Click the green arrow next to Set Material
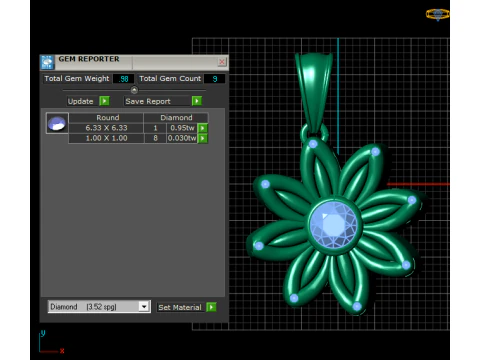The image size is (480, 360). (x=211, y=307)
